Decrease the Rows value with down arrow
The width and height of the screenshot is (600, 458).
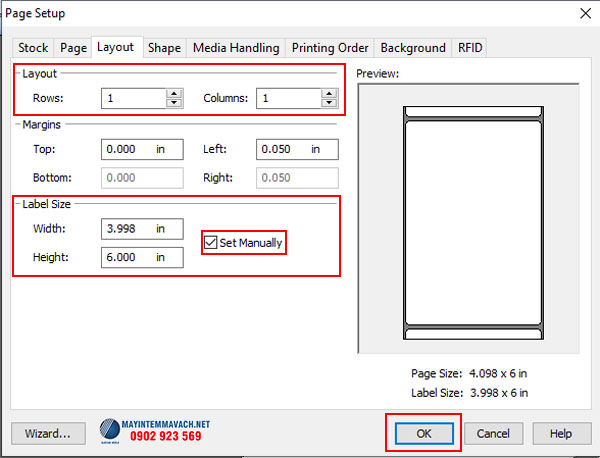174,103
